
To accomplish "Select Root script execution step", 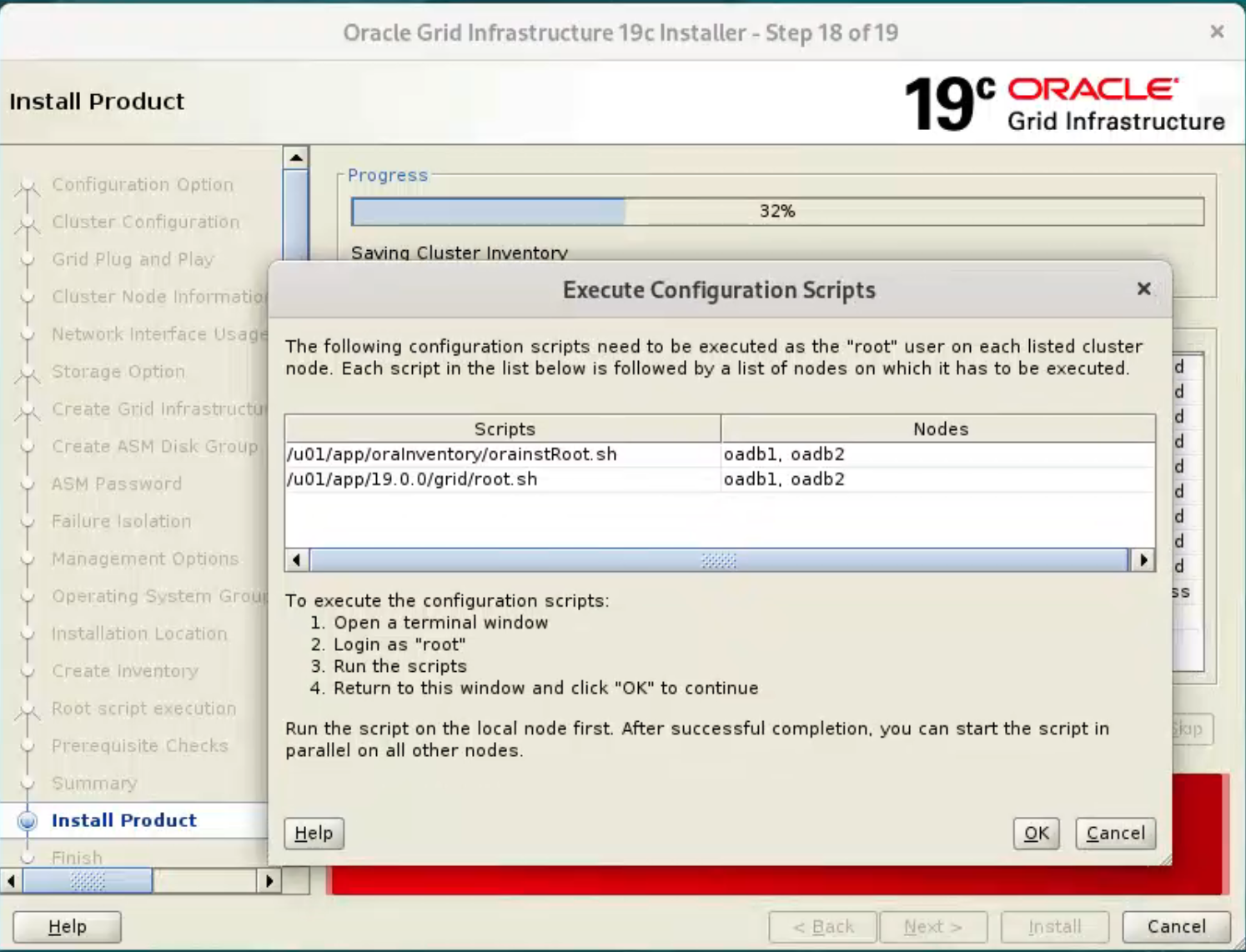I will (143, 709).
